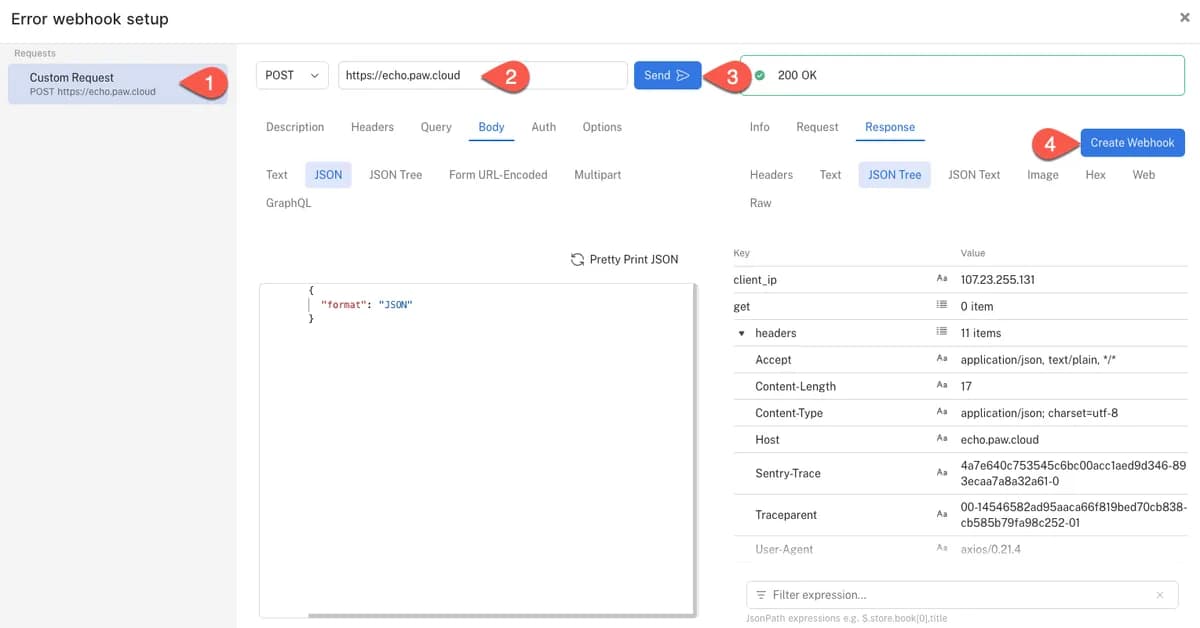Open the Info tab

tap(760, 127)
